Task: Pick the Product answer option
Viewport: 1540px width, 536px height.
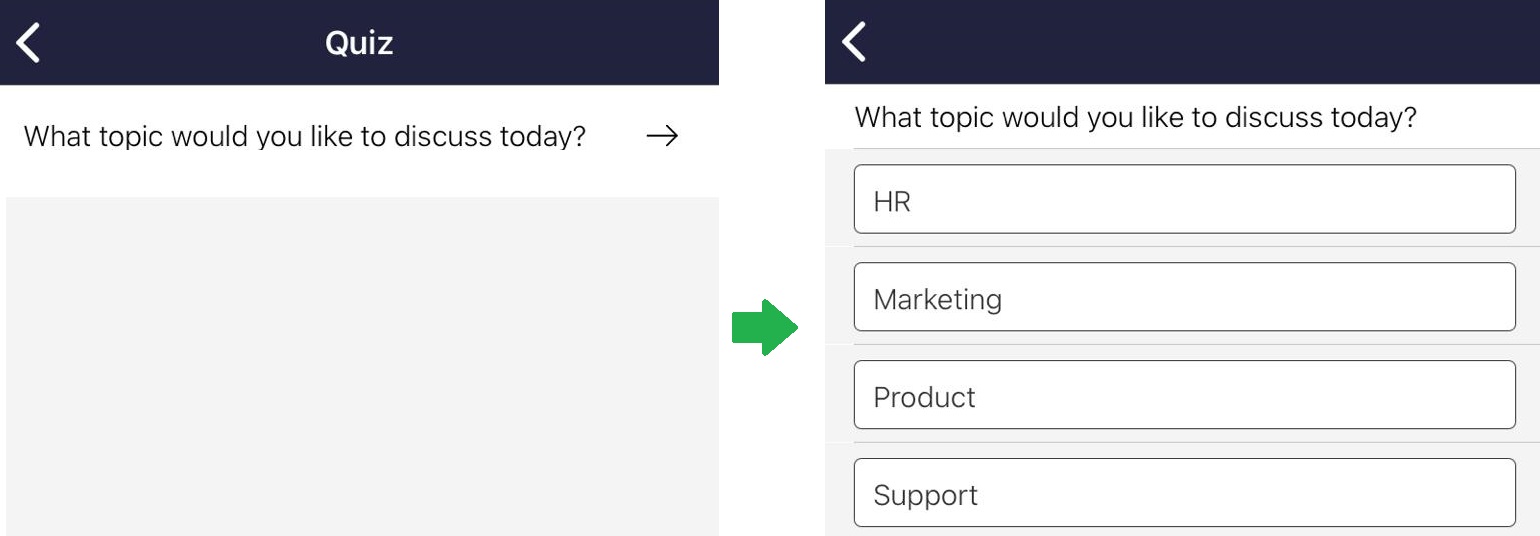Action: click(1184, 395)
